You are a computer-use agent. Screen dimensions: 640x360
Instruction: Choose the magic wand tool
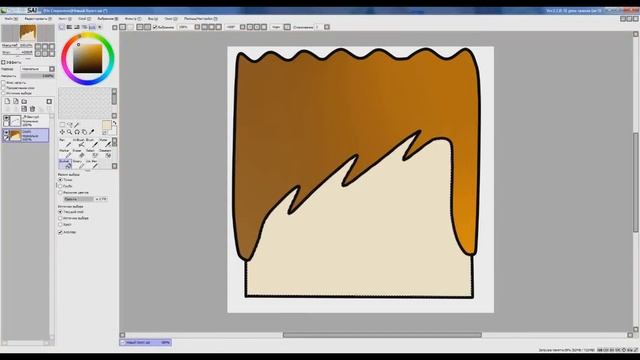(x=76, y=124)
